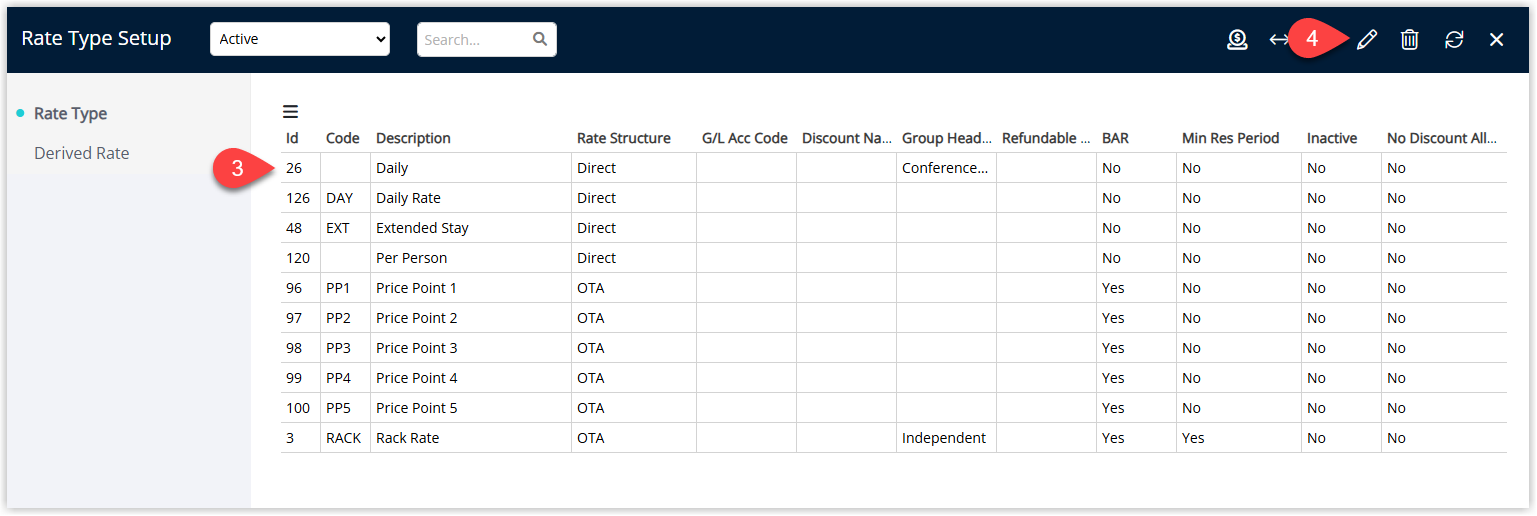Viewport: 1537px width, 516px height.
Task: Click the pencil edit icon
Action: [1367, 40]
